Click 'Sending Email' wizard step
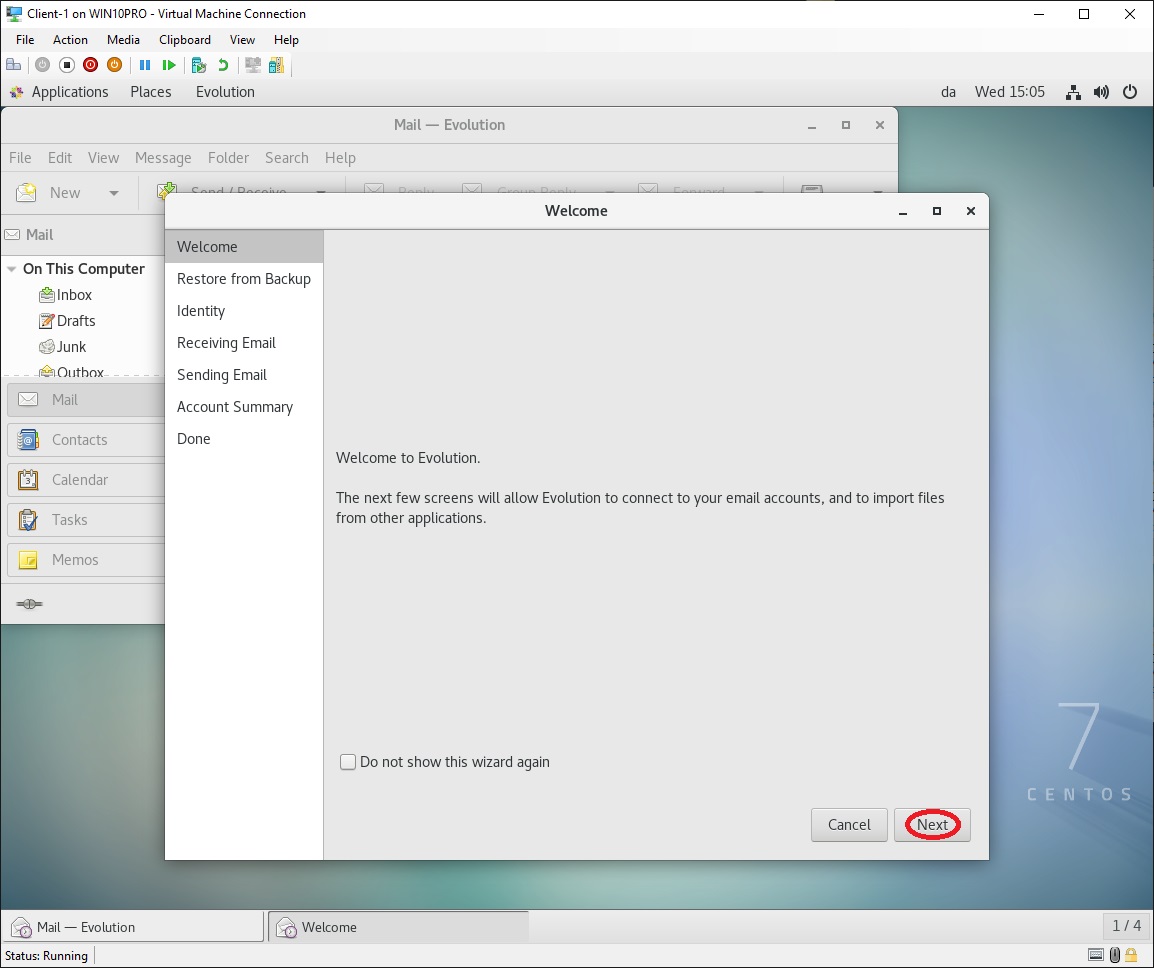The height and width of the screenshot is (968, 1154). pos(244,375)
